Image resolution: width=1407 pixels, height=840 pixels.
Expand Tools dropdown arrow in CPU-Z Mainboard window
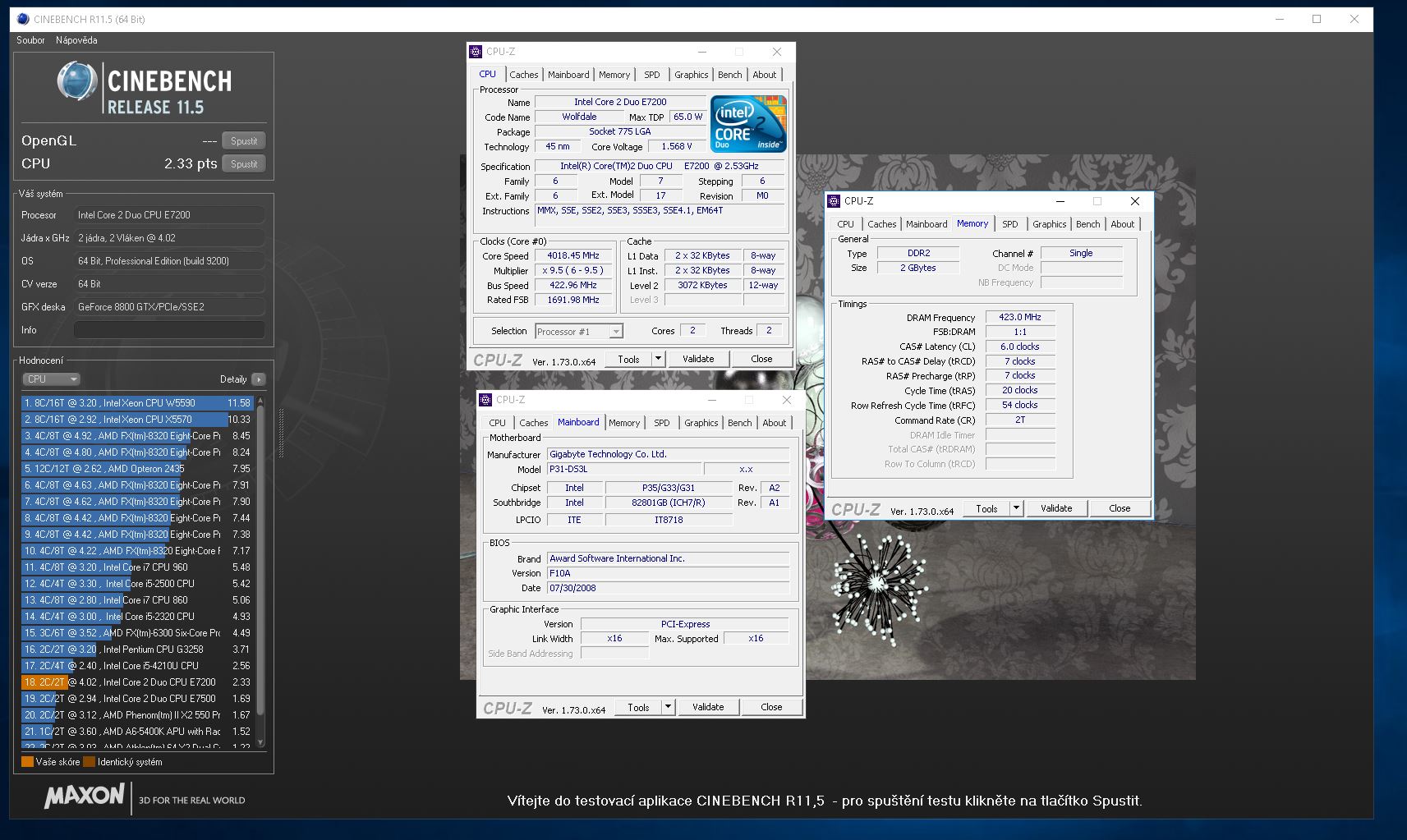click(668, 707)
